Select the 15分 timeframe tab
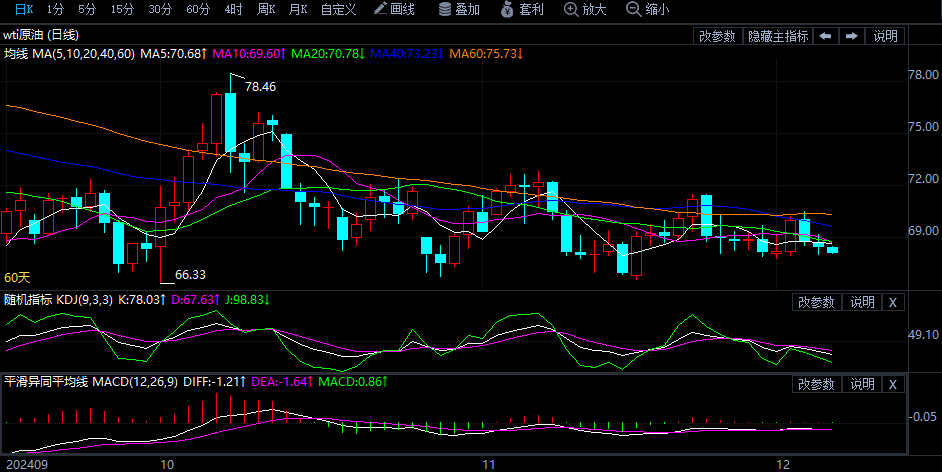Screen dimensions: 942x472 (122, 9)
